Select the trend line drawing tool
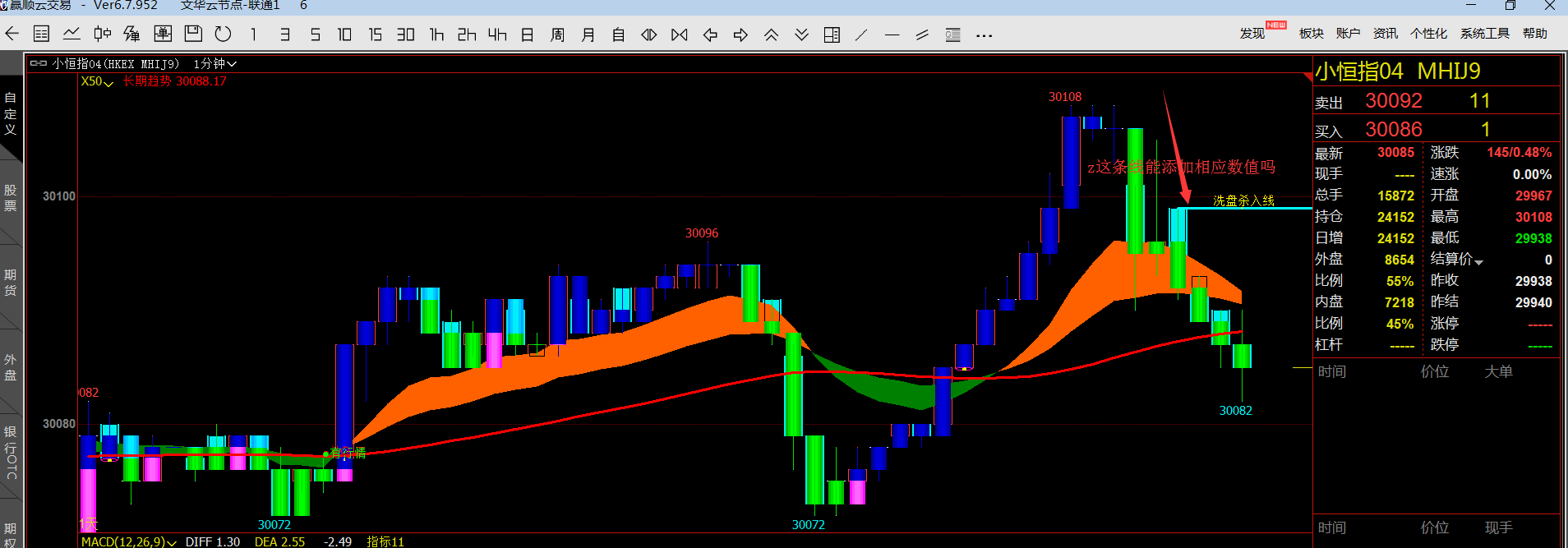1568x548 pixels. pos(861,35)
